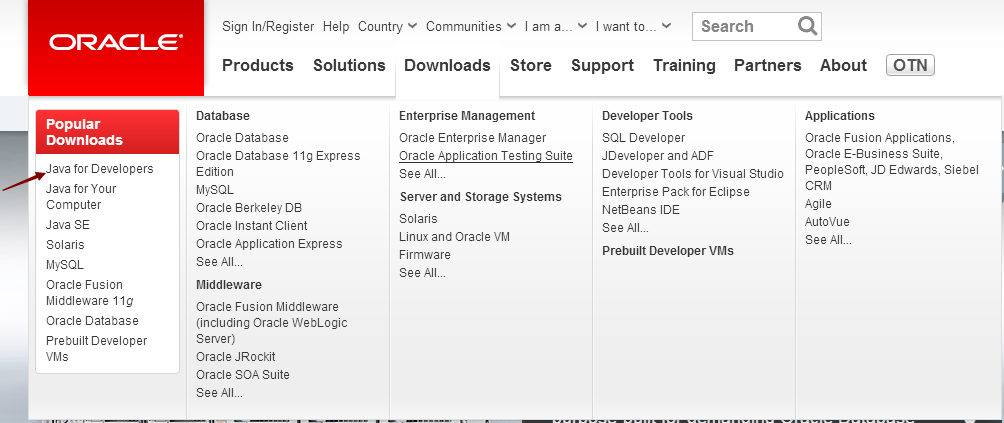Click the search magnifier icon
The width and height of the screenshot is (1004, 423).
coord(807,26)
